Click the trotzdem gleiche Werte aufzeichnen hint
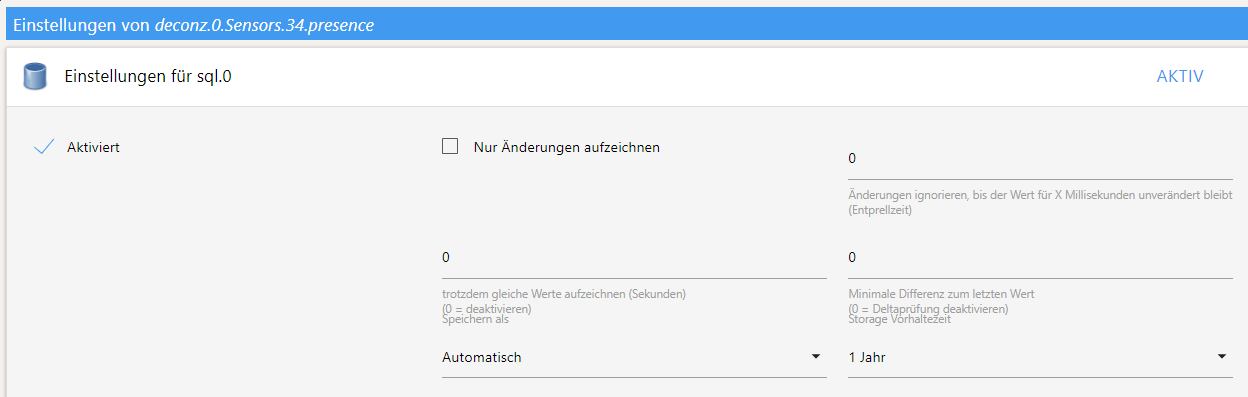Screen dimensions: 1248x397 tap(564, 301)
